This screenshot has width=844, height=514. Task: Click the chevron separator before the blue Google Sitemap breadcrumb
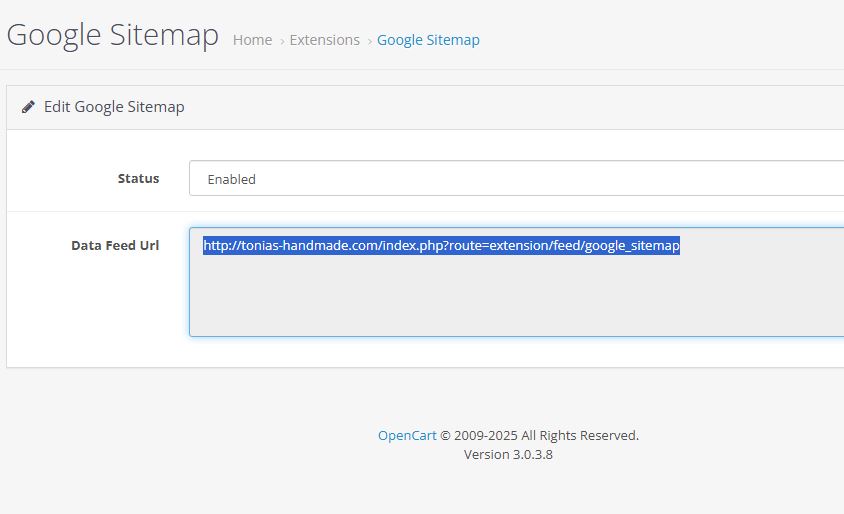[369, 41]
